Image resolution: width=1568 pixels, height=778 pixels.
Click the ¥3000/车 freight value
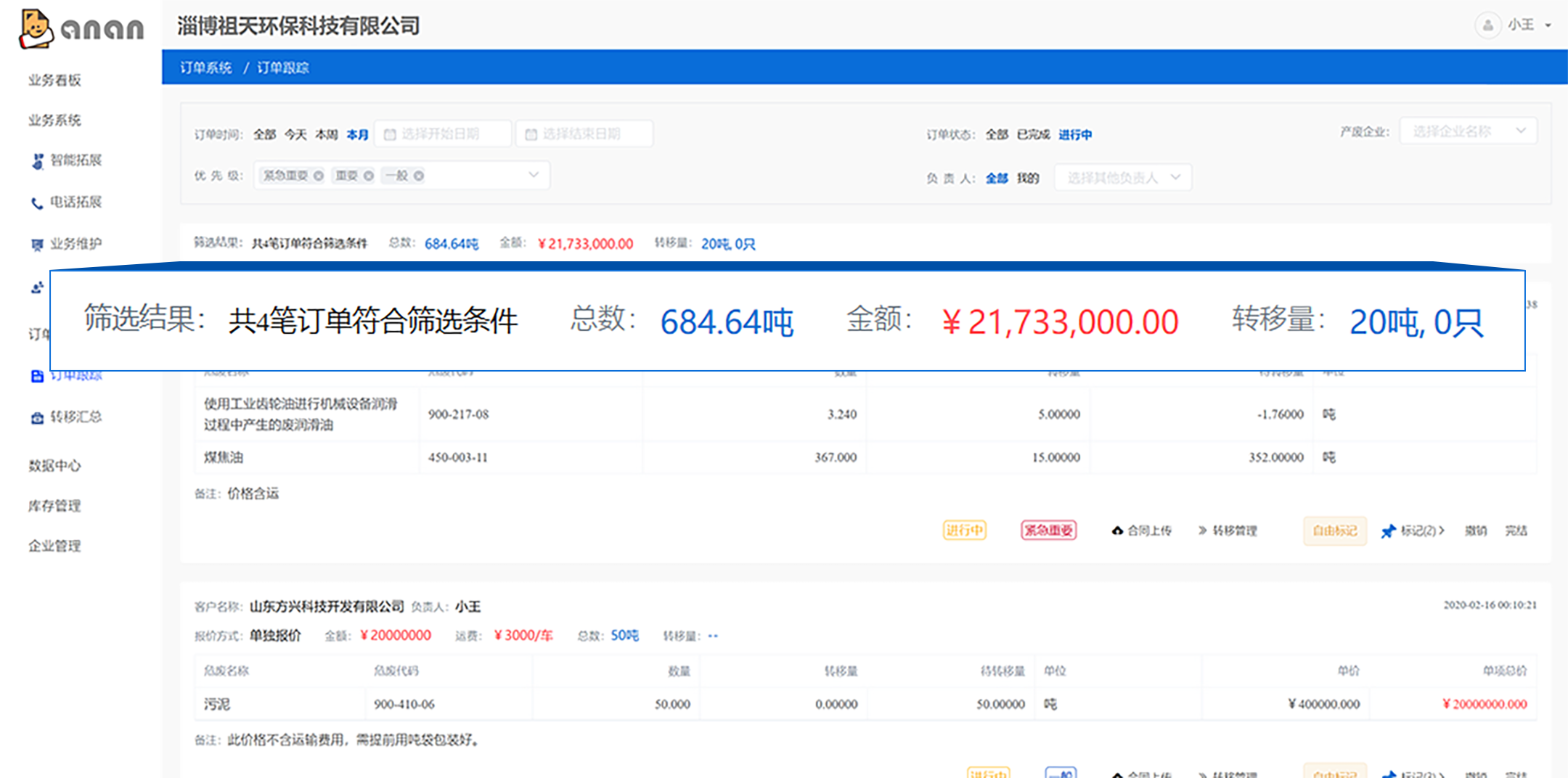(523, 636)
